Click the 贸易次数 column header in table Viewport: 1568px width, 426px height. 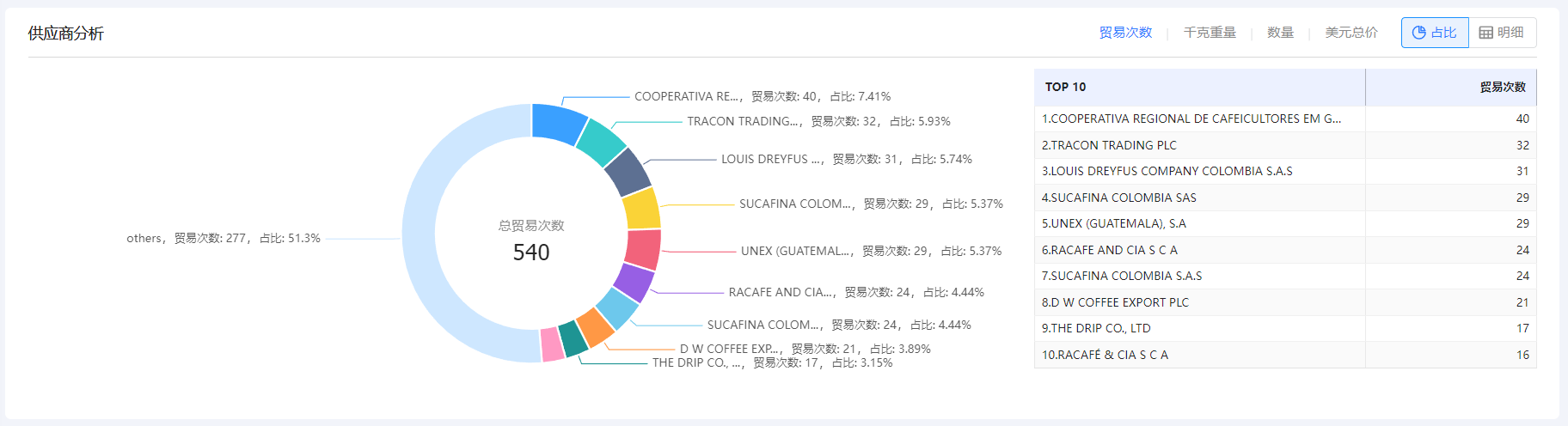[x=1502, y=87]
